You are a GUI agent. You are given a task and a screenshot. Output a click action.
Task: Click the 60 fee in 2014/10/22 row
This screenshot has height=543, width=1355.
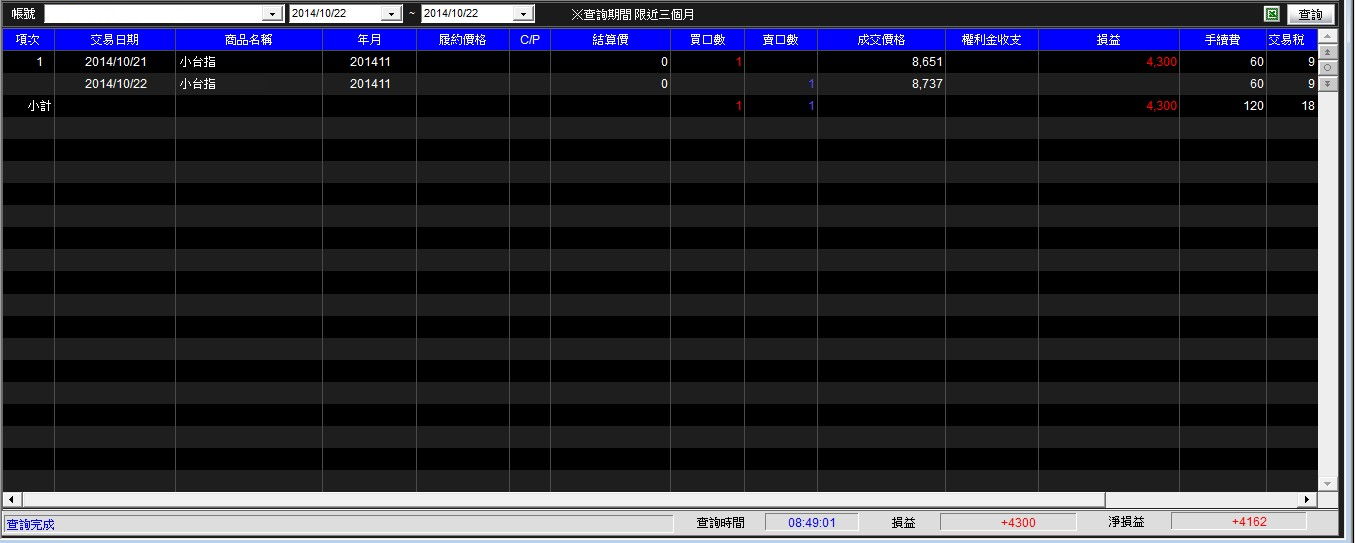pos(1257,84)
